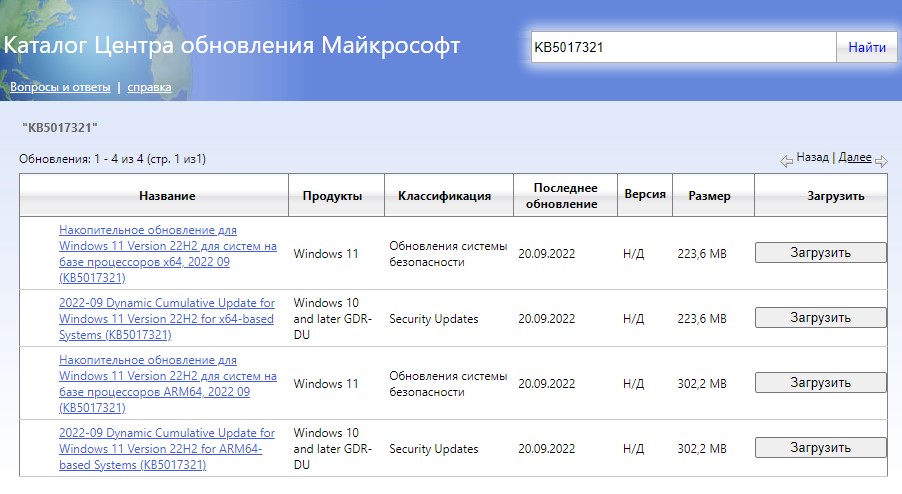Click the Windows 11 cell in x64 row

pyautogui.click(x=326, y=254)
